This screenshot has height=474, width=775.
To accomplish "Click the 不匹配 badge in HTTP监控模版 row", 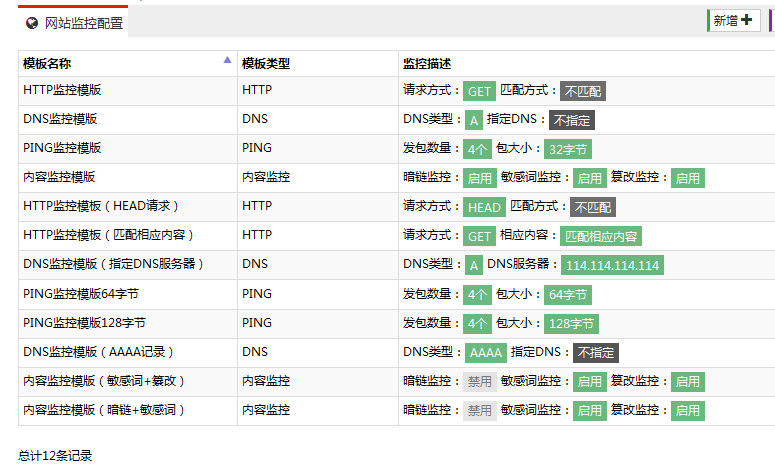I will click(x=582, y=91).
